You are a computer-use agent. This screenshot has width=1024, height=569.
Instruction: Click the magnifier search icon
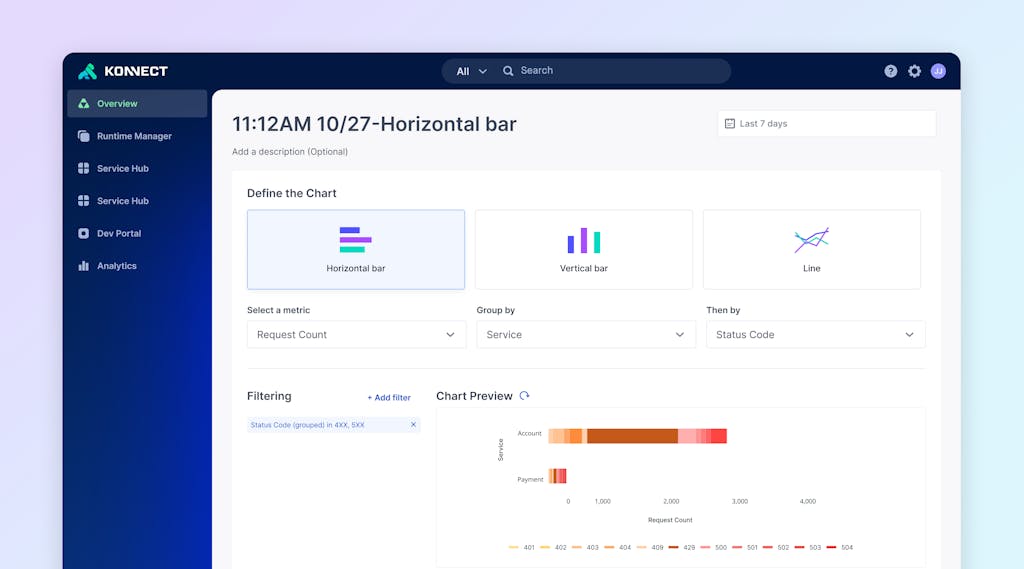click(x=508, y=71)
